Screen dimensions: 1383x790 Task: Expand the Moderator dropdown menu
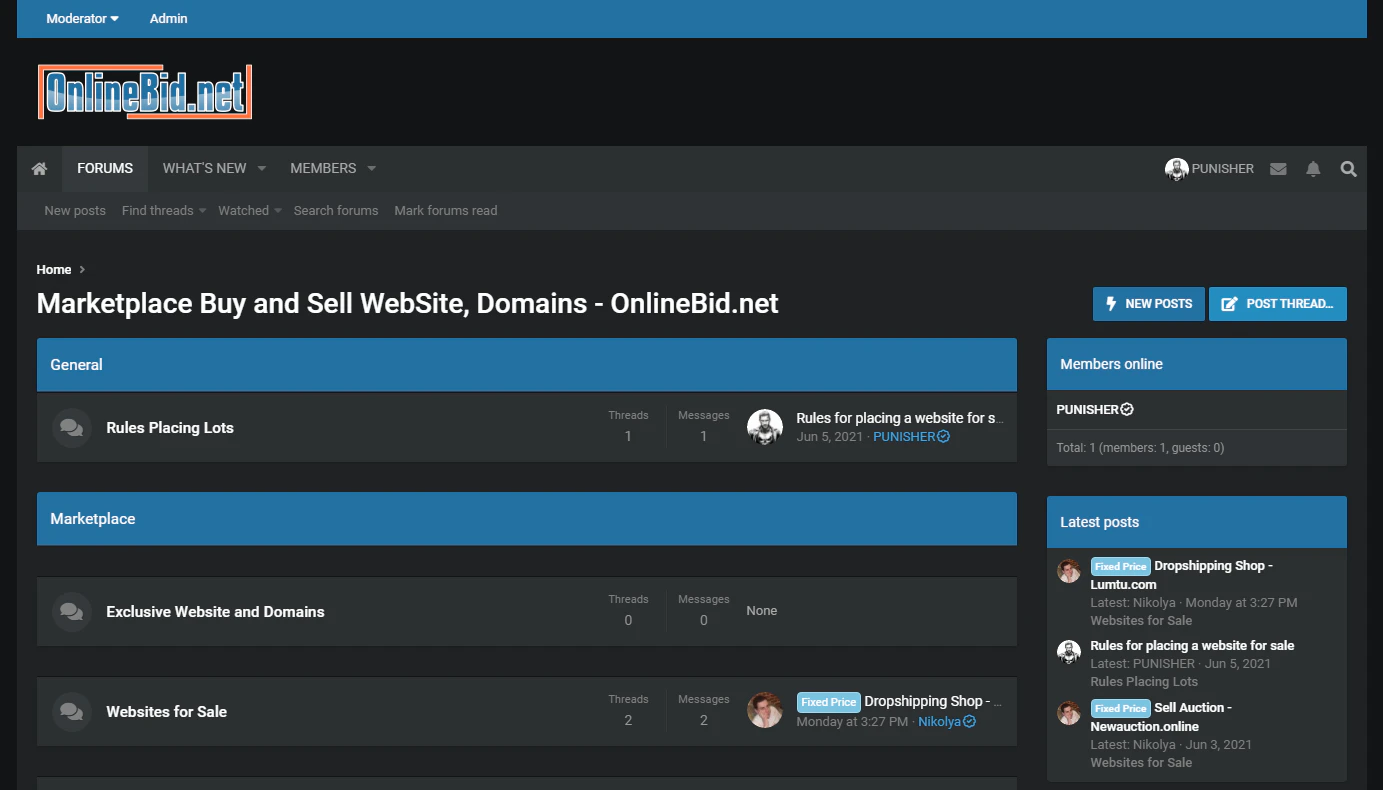click(x=82, y=19)
